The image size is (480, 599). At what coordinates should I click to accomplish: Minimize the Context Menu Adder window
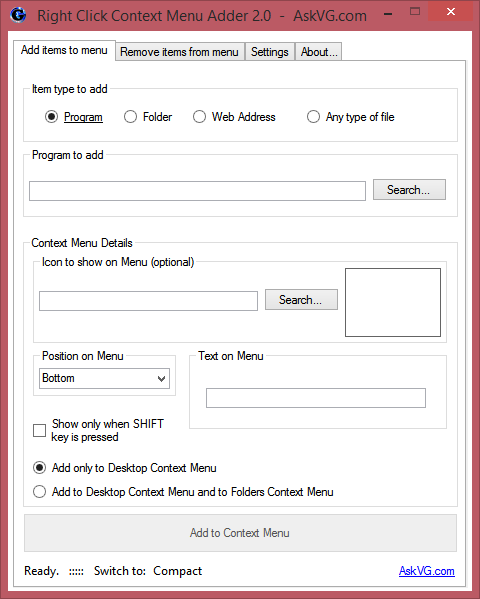tap(388, 14)
